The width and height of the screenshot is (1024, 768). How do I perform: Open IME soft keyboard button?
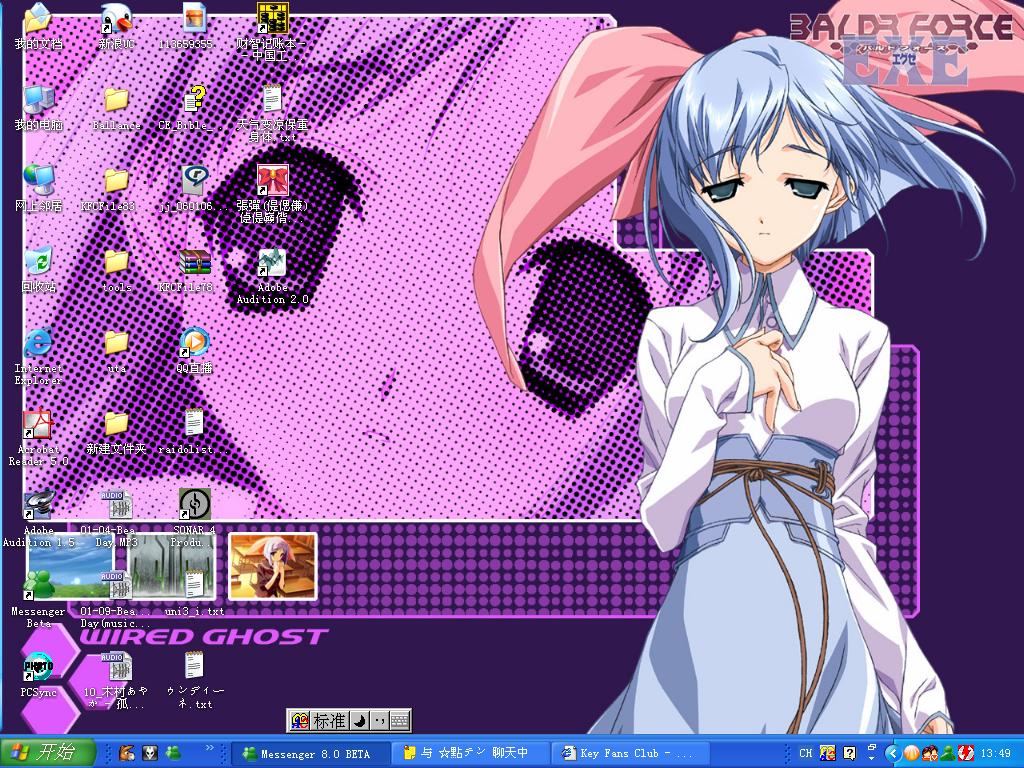[x=400, y=721]
